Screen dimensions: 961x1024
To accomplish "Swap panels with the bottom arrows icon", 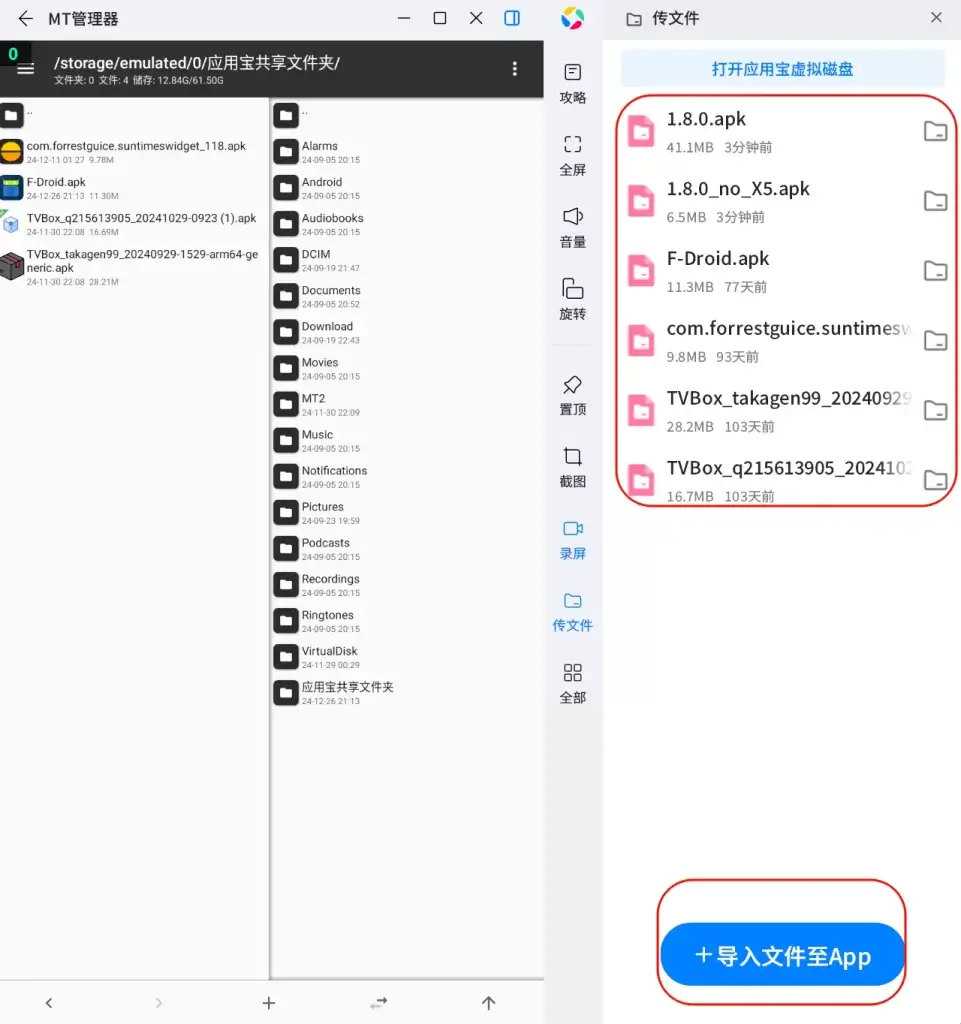I will click(x=379, y=1002).
